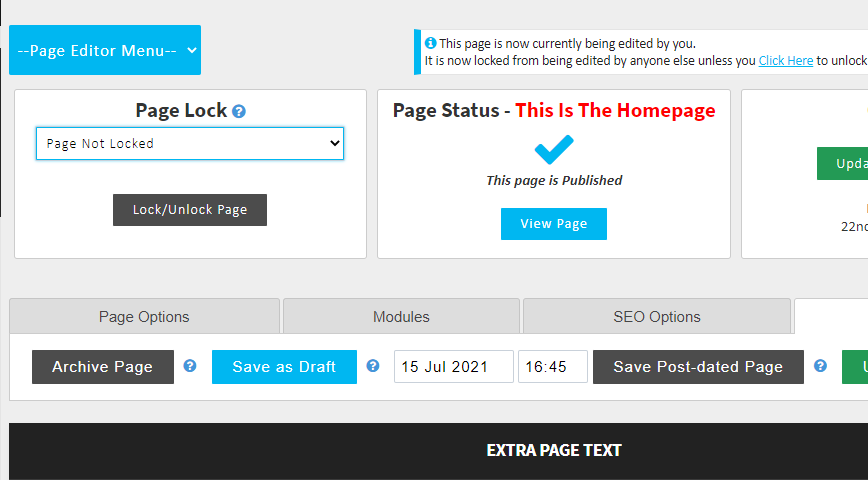The width and height of the screenshot is (868, 480).
Task: Click the info icon in the notice
Action: tap(430, 43)
